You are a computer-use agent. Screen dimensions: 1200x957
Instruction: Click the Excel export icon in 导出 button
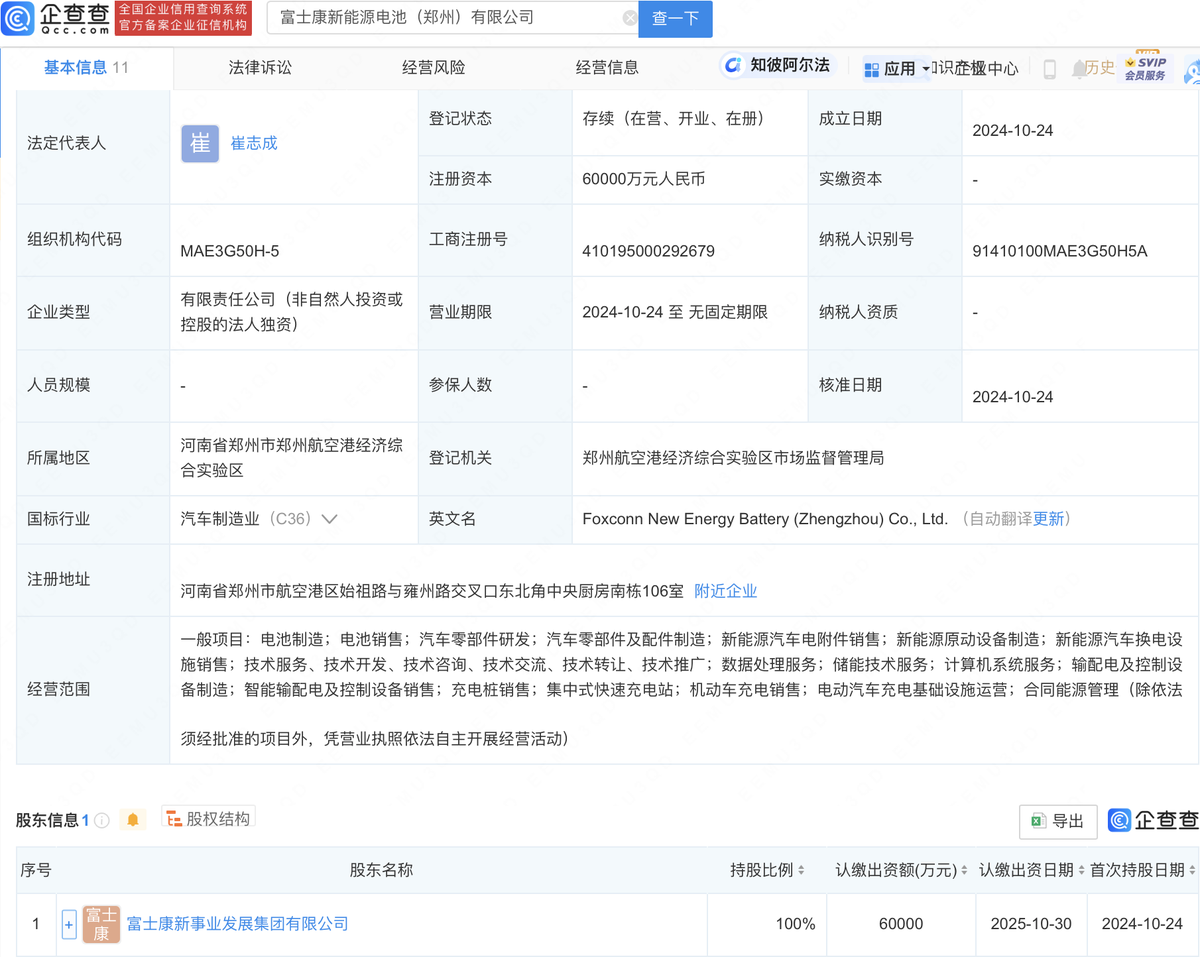coord(1040,821)
